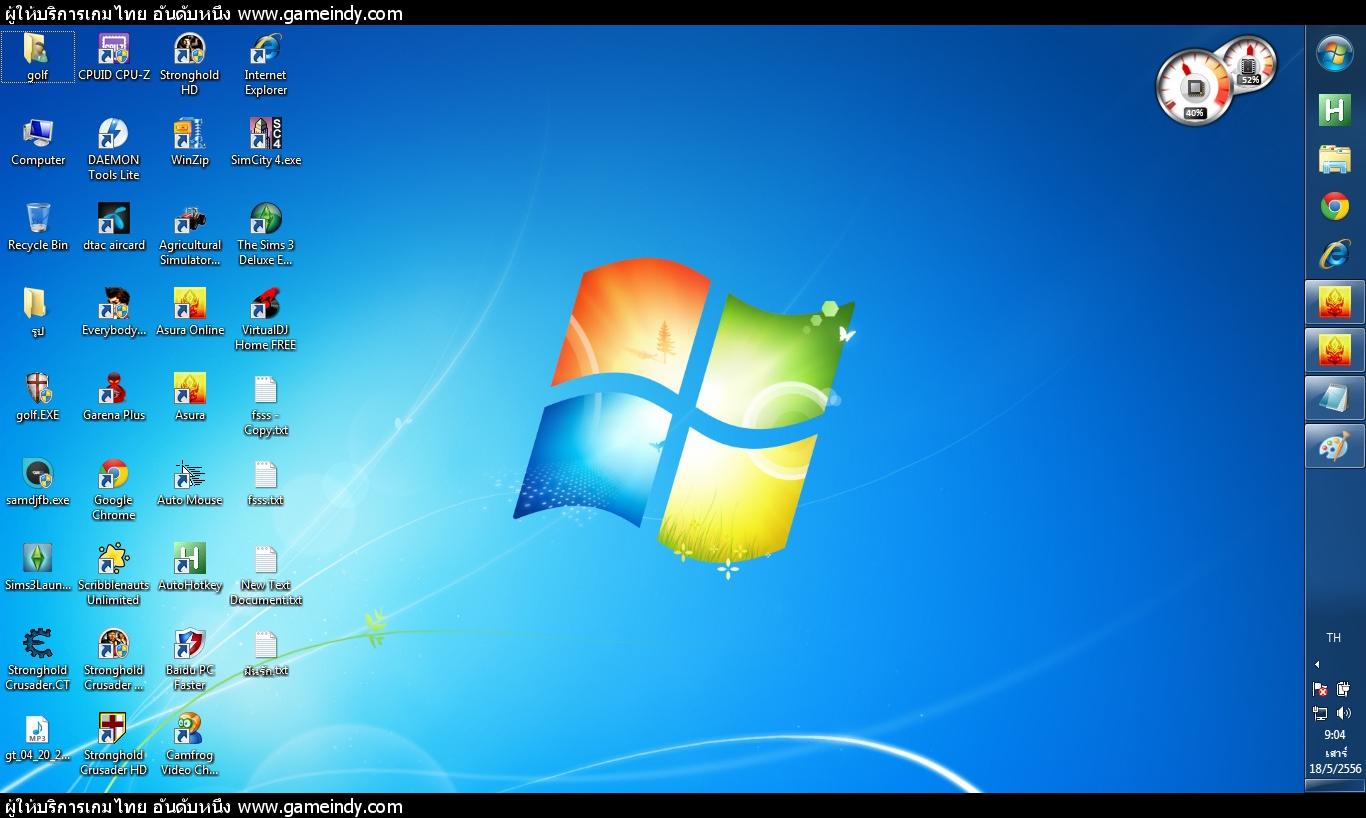The image size is (1366, 818).
Task: Open the network tray icon
Action: (1320, 713)
